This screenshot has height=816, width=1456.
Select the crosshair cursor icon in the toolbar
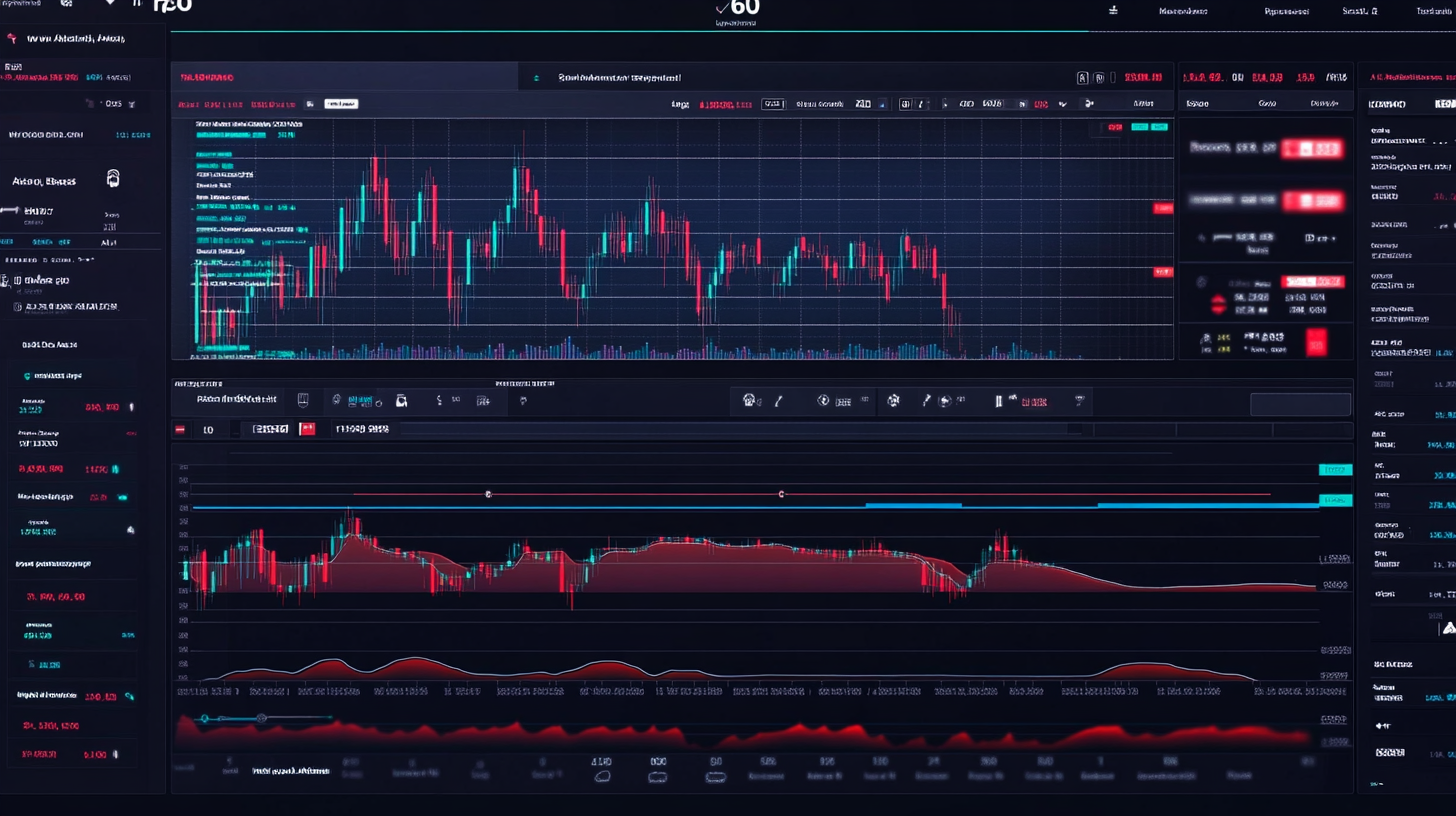[x=823, y=400]
